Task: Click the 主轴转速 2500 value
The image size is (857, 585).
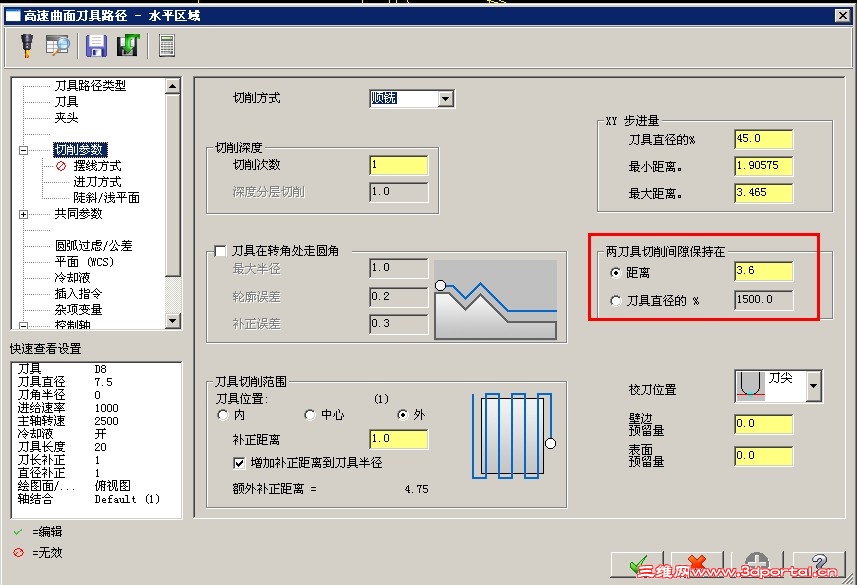Action: [106, 421]
